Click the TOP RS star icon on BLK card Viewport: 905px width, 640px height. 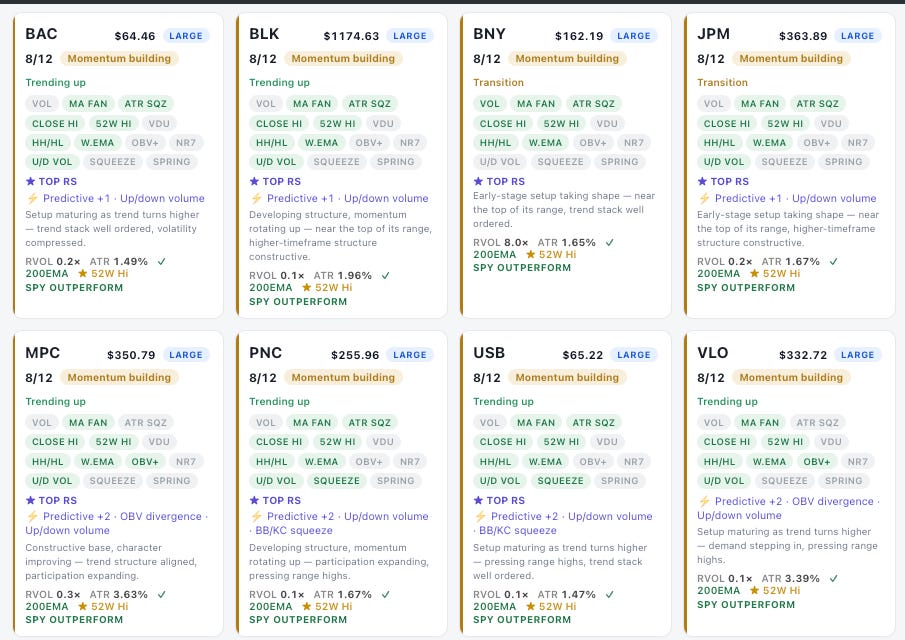(255, 181)
